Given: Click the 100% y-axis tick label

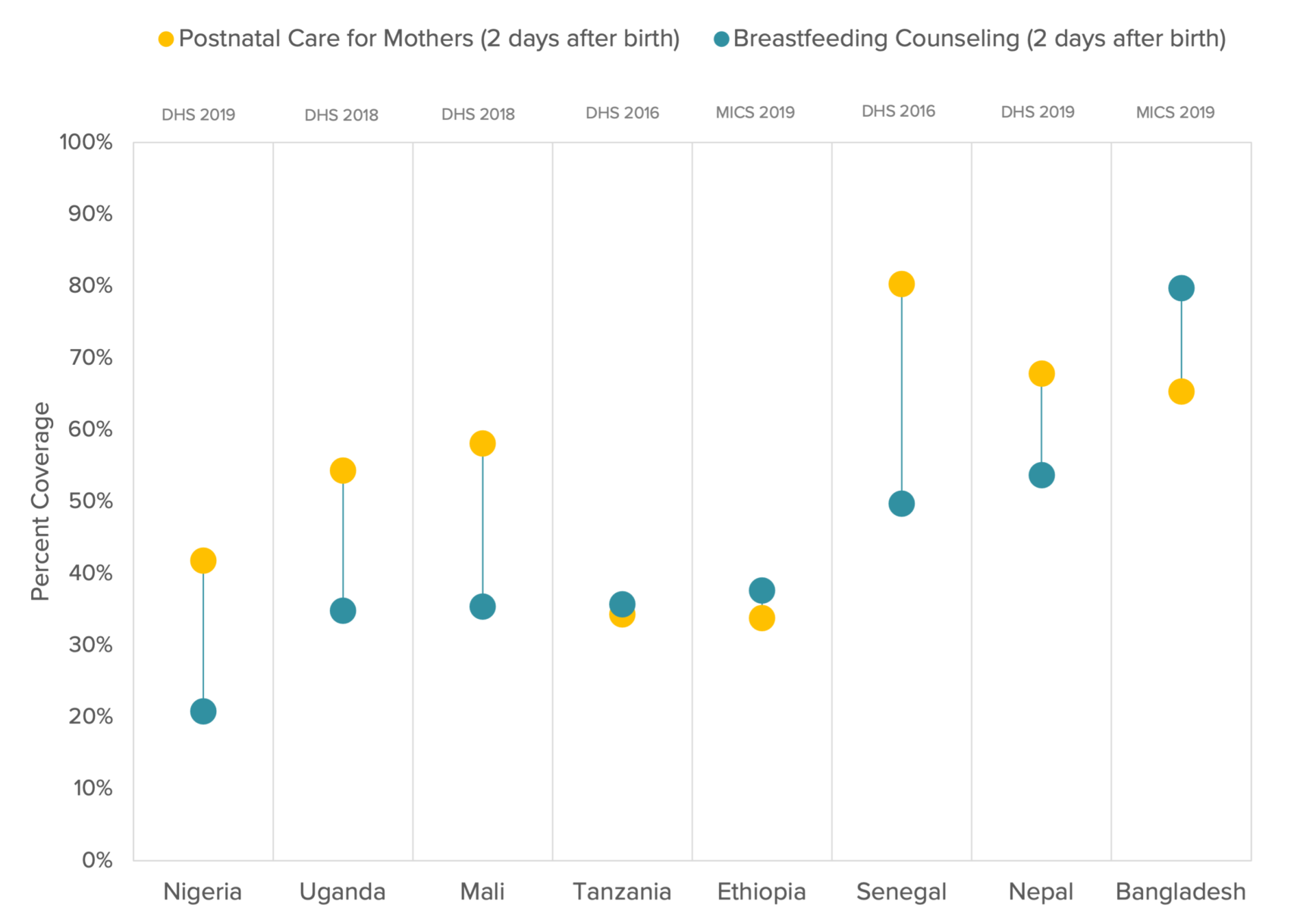Looking at the screenshot, I should pyautogui.click(x=86, y=142).
